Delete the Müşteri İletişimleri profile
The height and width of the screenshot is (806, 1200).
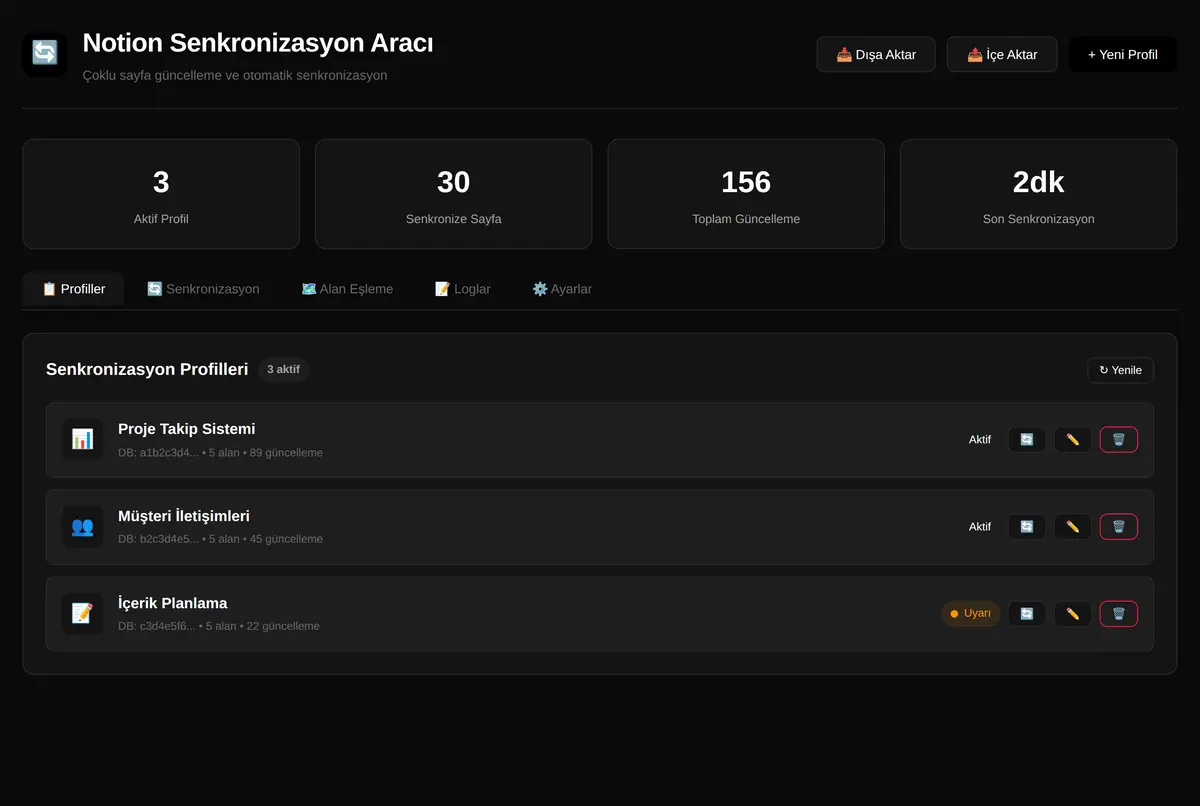(1119, 527)
